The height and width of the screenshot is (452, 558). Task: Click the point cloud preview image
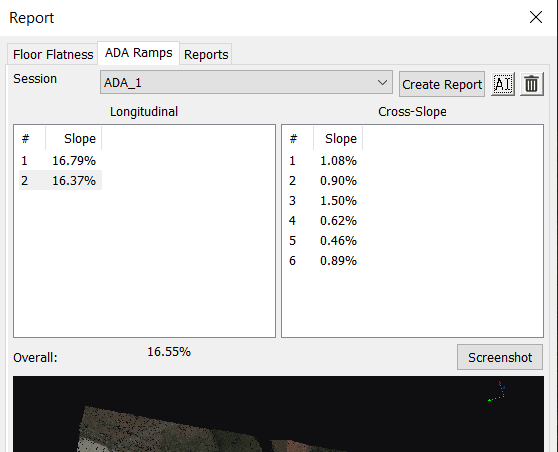point(278,414)
